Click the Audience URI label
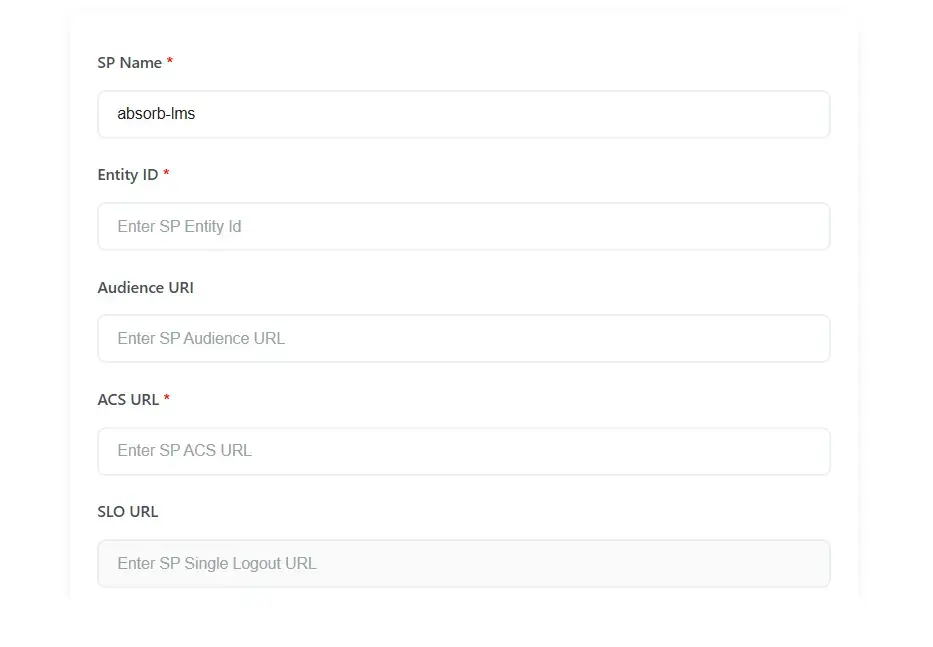Viewport: 933px width, 647px height. point(145,287)
